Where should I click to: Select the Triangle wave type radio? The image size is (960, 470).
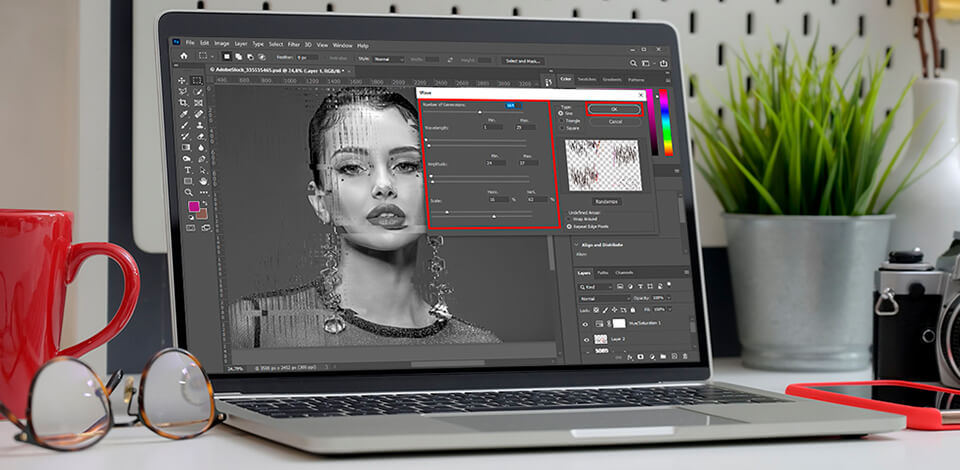pos(561,121)
